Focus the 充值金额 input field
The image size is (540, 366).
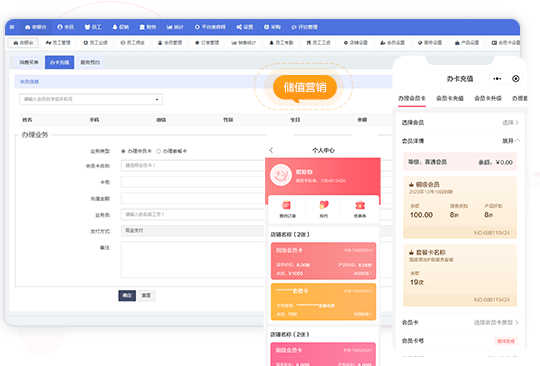(x=193, y=199)
